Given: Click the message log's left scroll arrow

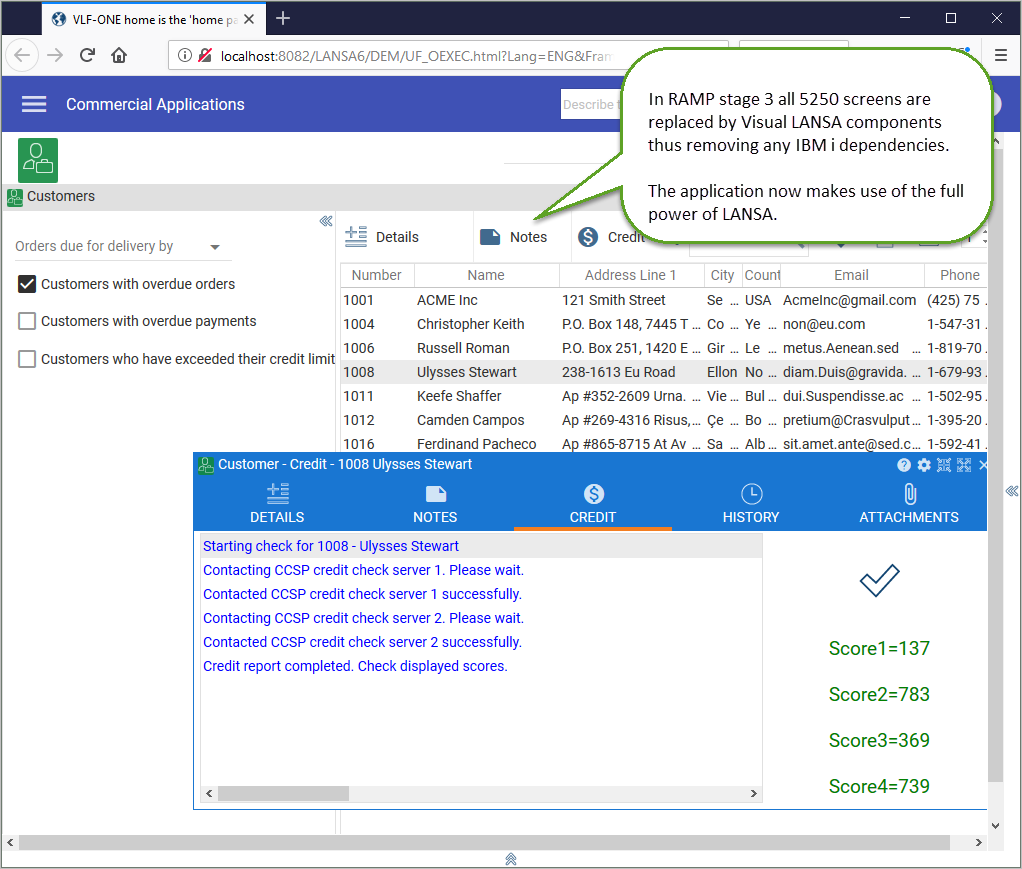Looking at the screenshot, I should (209, 793).
